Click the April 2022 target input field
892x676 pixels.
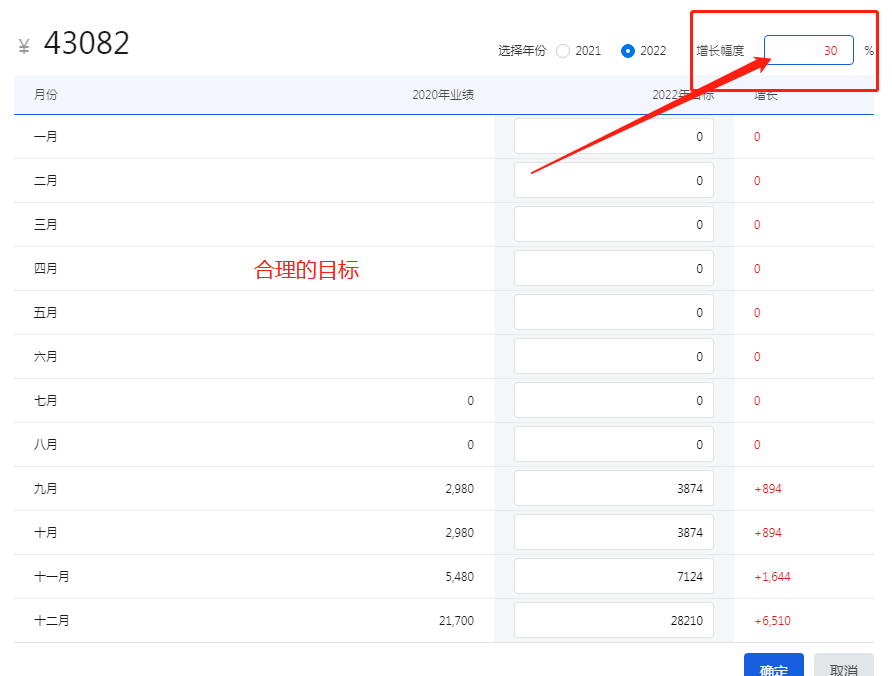(614, 269)
